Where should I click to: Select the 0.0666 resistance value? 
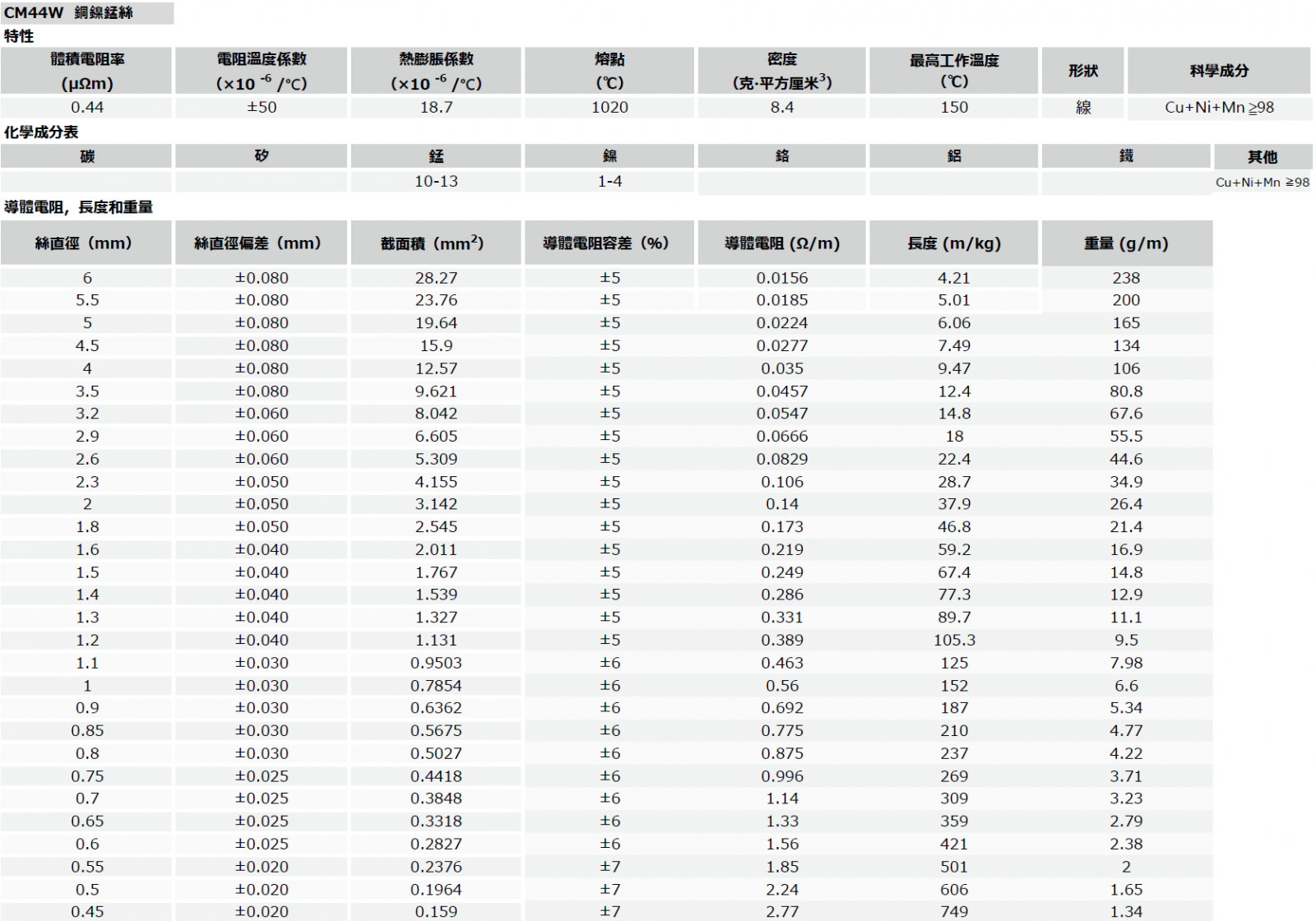(x=782, y=437)
